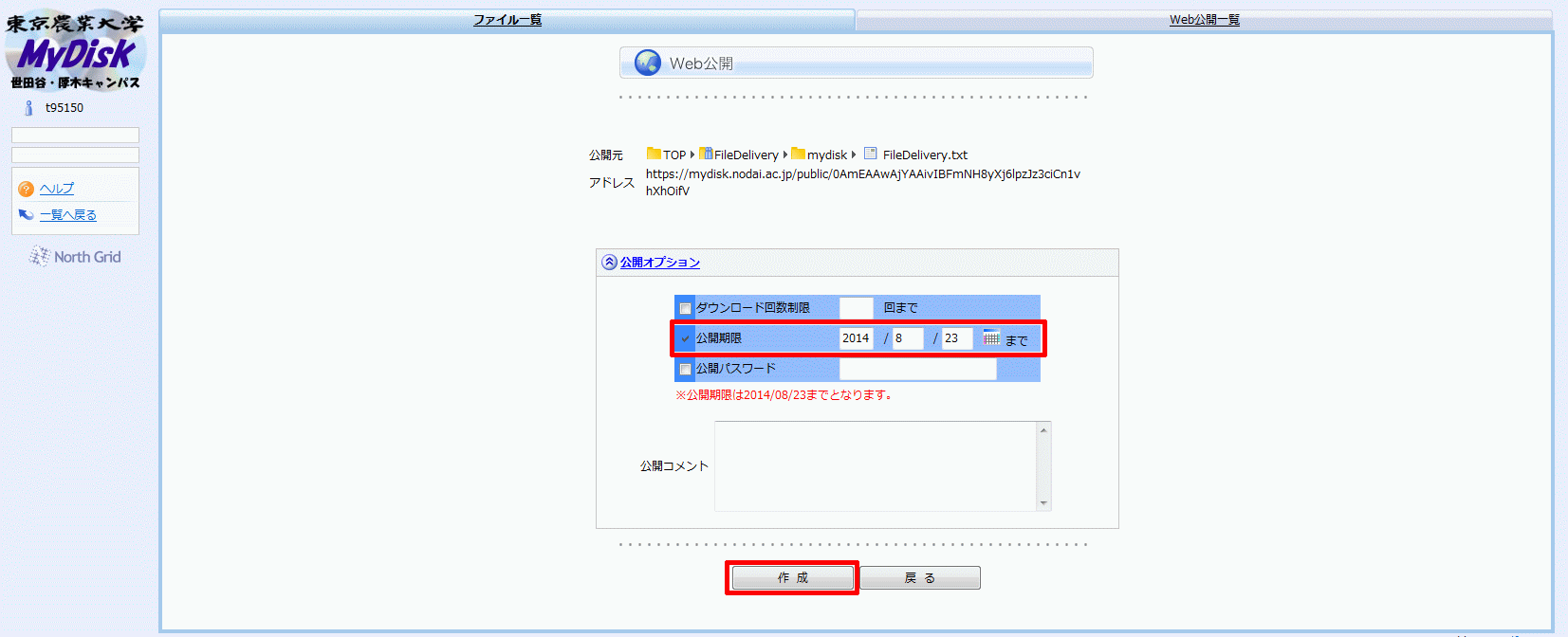Click the comment box scroll up arrow
The height and width of the screenshot is (637, 1568).
tap(1043, 429)
